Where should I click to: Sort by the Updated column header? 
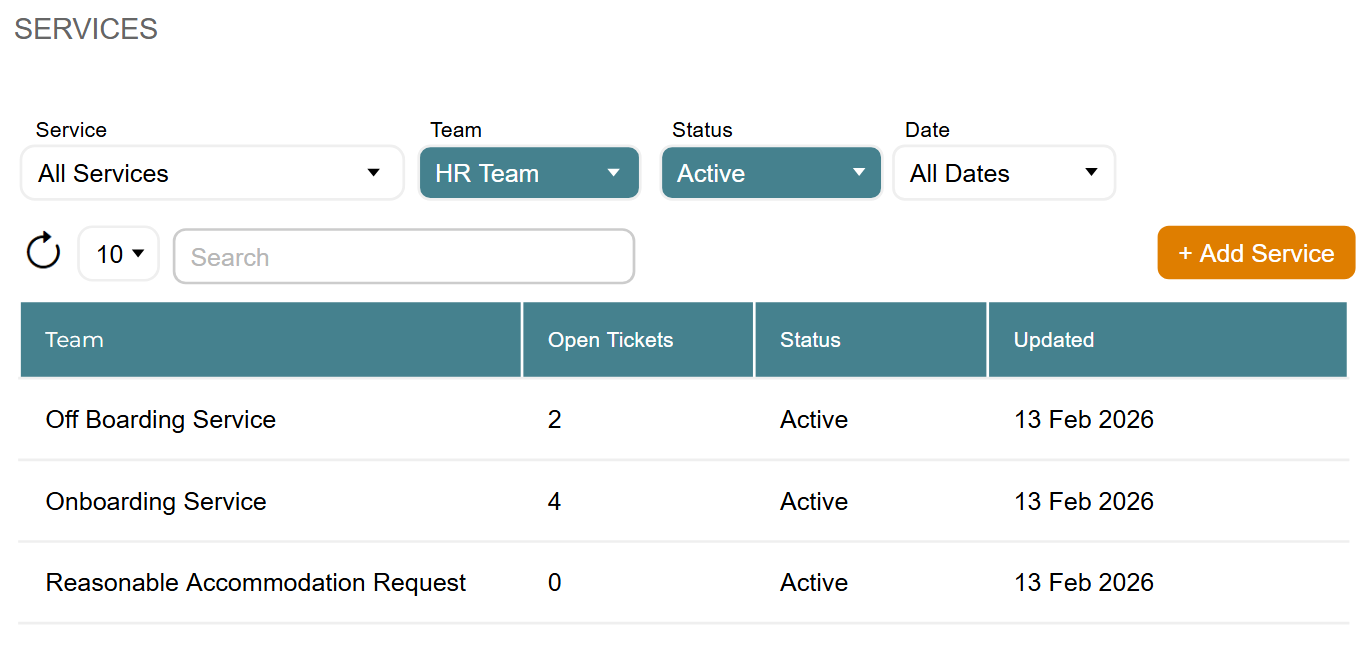pyautogui.click(x=1053, y=339)
